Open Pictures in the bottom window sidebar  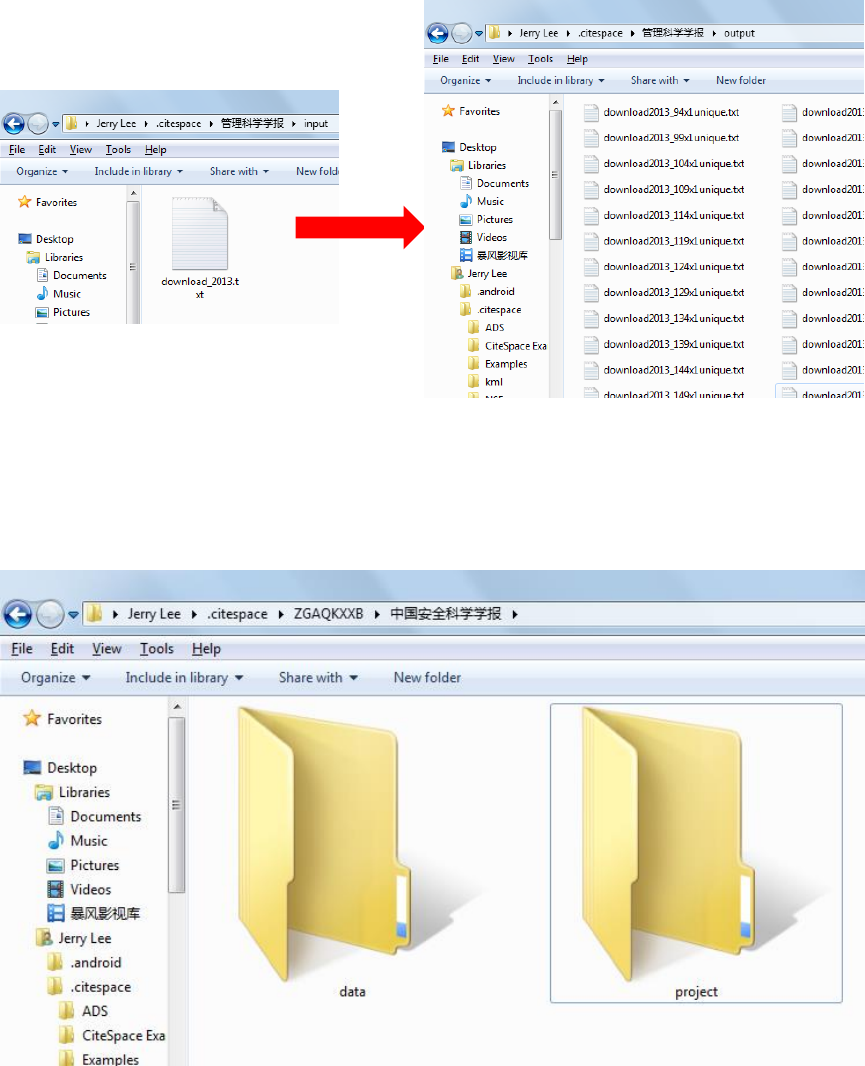tap(95, 865)
